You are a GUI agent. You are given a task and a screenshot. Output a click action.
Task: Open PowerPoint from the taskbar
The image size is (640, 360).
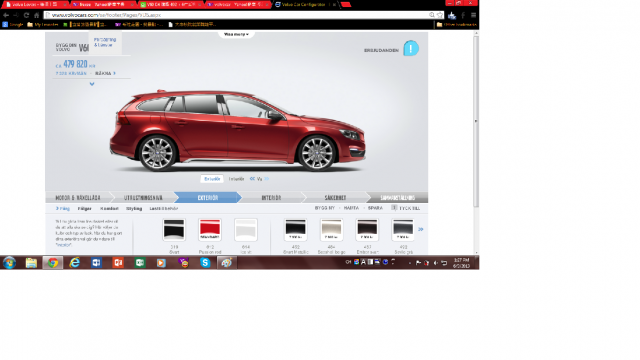pos(118,262)
